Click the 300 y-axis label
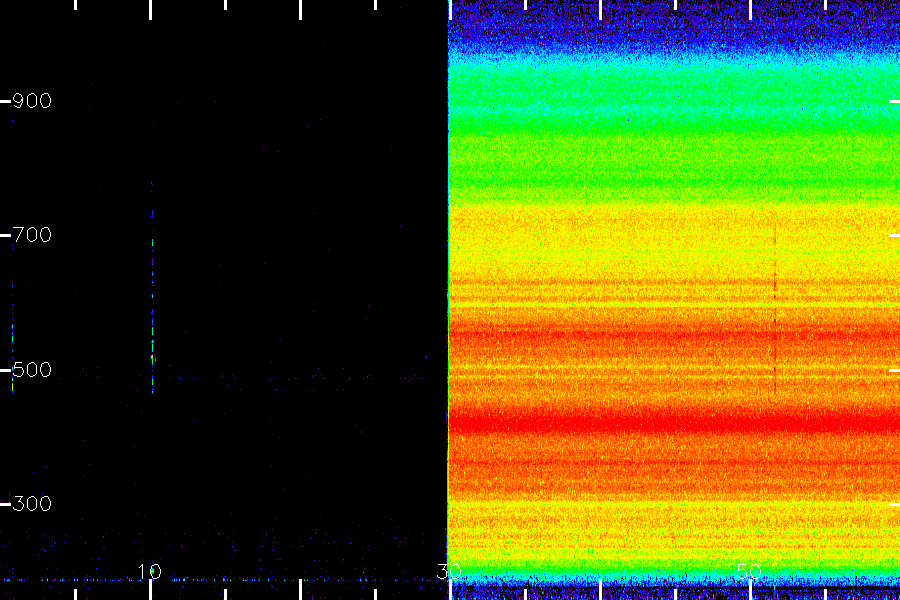This screenshot has width=900, height=600. point(32,504)
